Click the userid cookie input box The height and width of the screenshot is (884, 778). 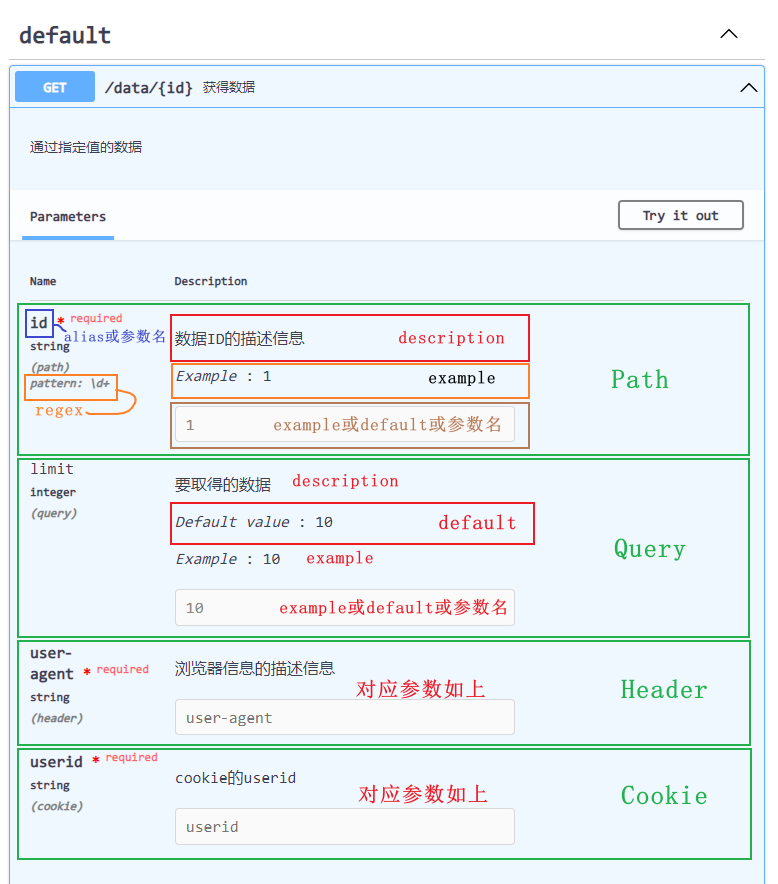[x=344, y=827]
